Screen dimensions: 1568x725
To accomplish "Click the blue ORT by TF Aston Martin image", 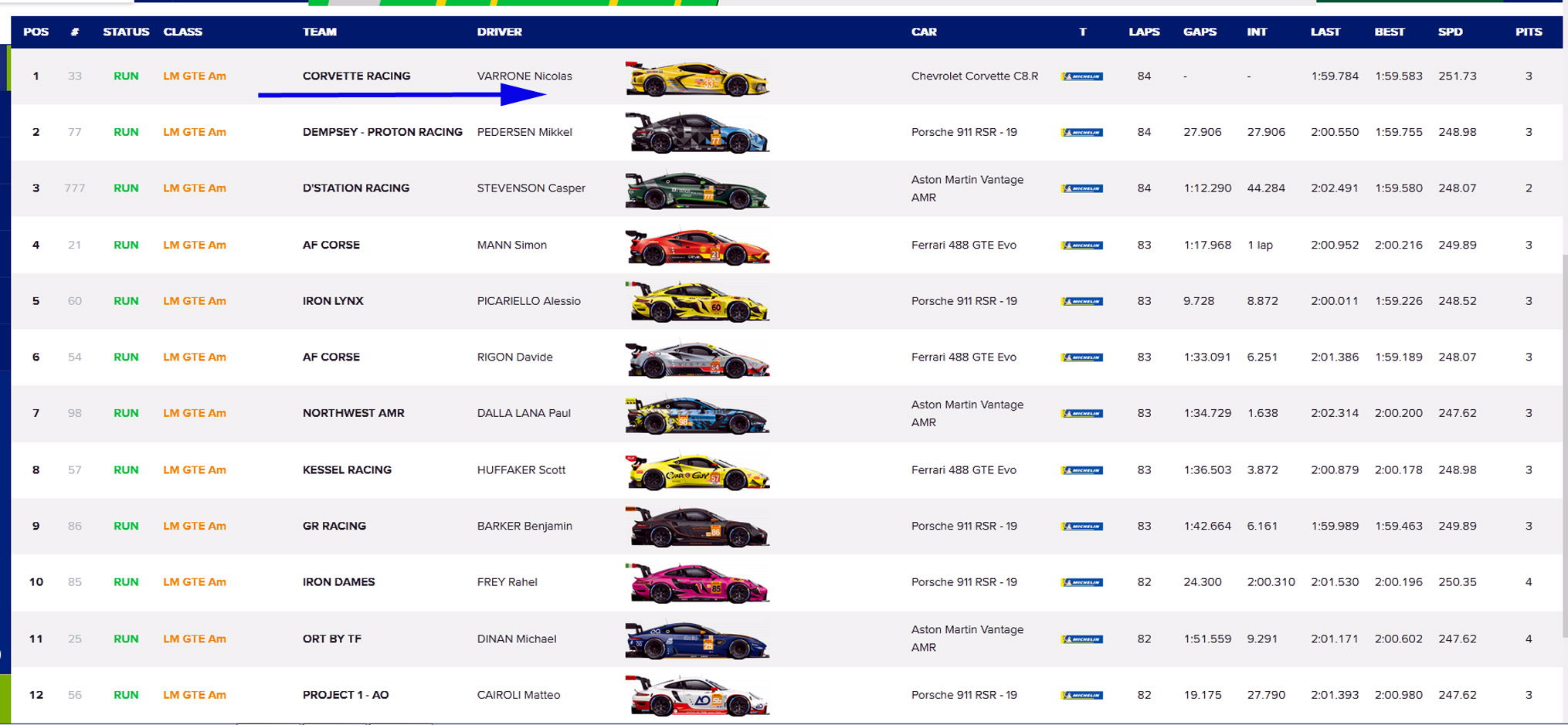I will 697,641.
